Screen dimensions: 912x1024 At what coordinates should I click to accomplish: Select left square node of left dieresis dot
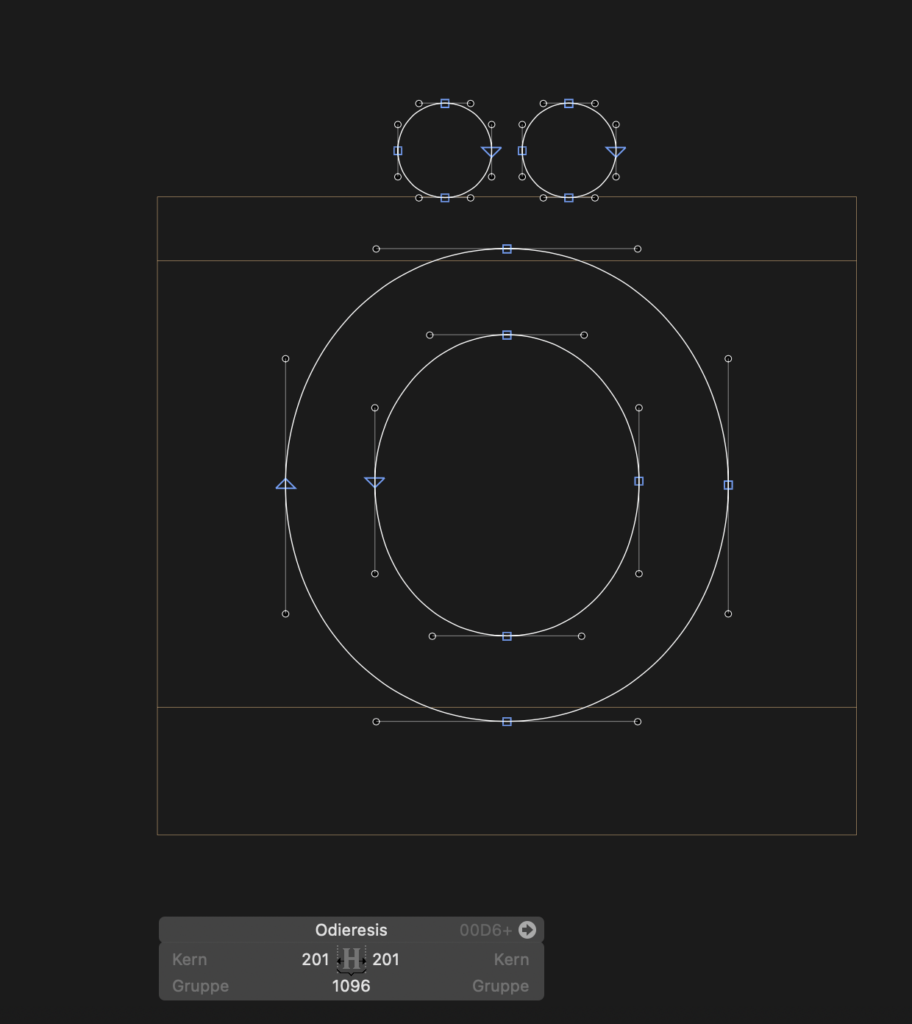(x=398, y=151)
